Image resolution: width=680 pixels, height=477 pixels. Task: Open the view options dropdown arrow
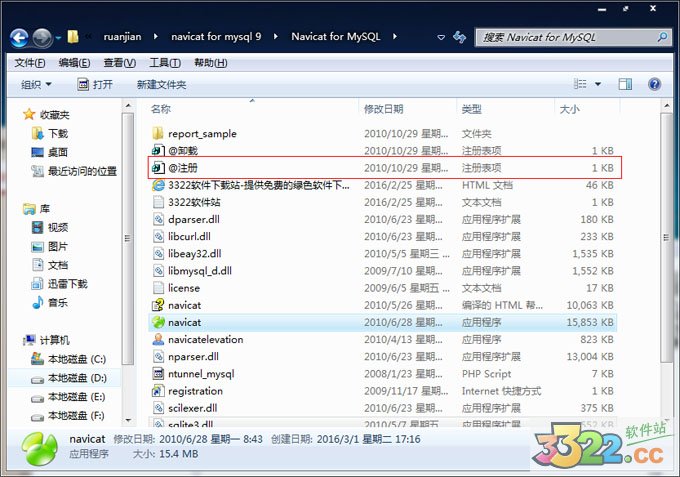pos(598,84)
